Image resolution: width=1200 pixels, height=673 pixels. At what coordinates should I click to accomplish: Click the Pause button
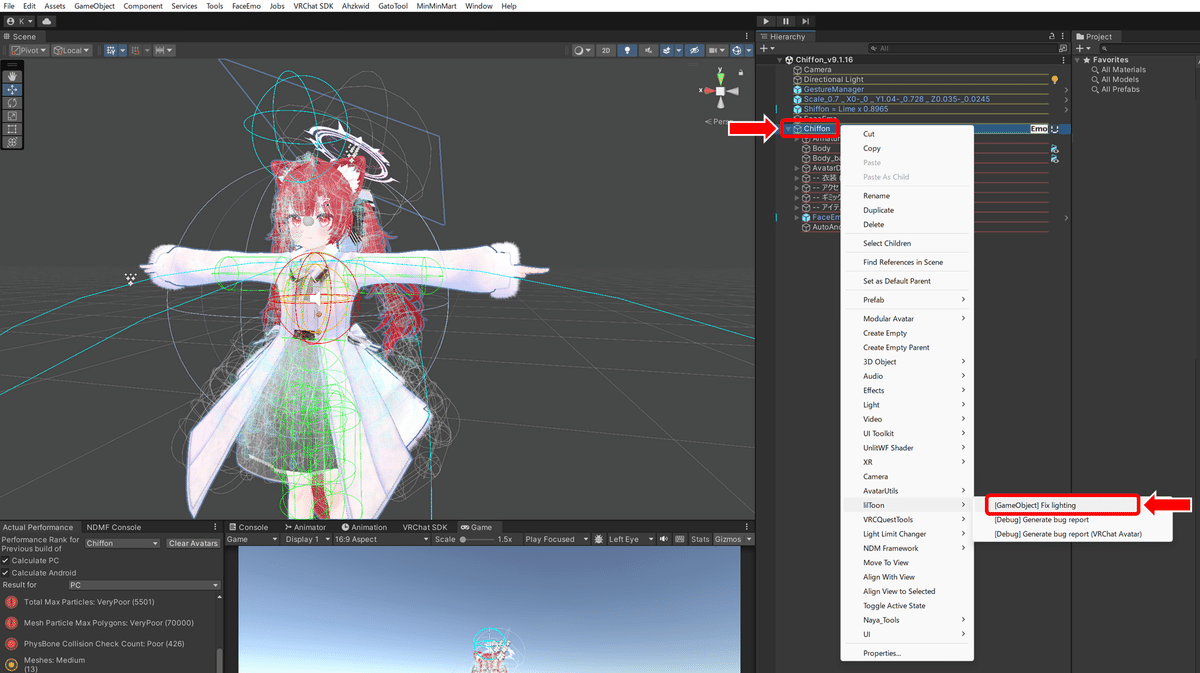[786, 20]
